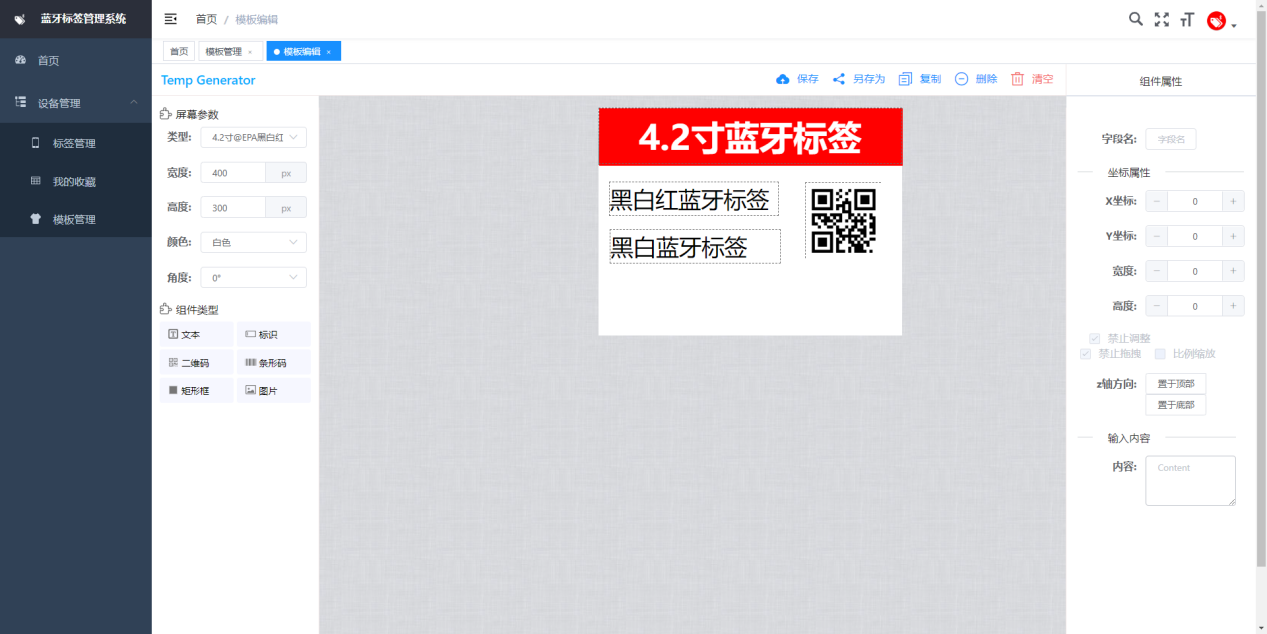This screenshot has height=634, width=1267.
Task: Click the 置于底部 button
Action: point(1175,405)
